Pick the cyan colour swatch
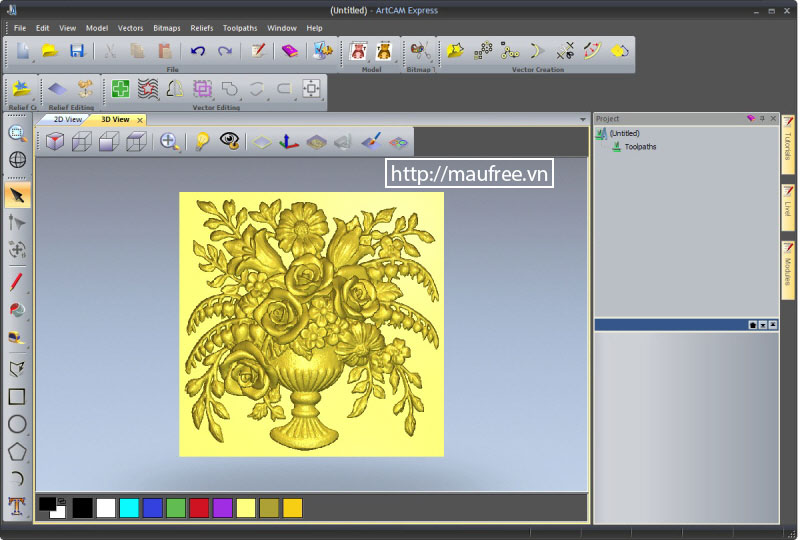 pos(129,508)
